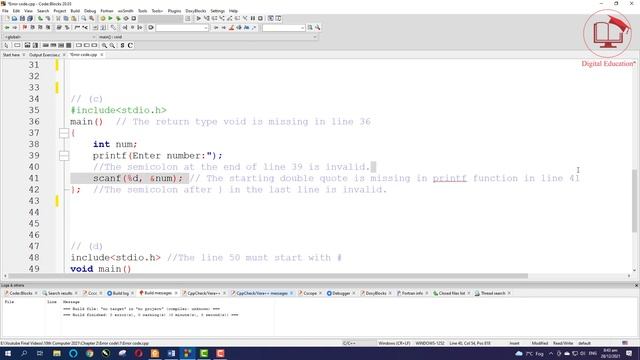Click the Zoom in magnifier icon
This screenshot has height=360, width=640.
coord(104,45)
